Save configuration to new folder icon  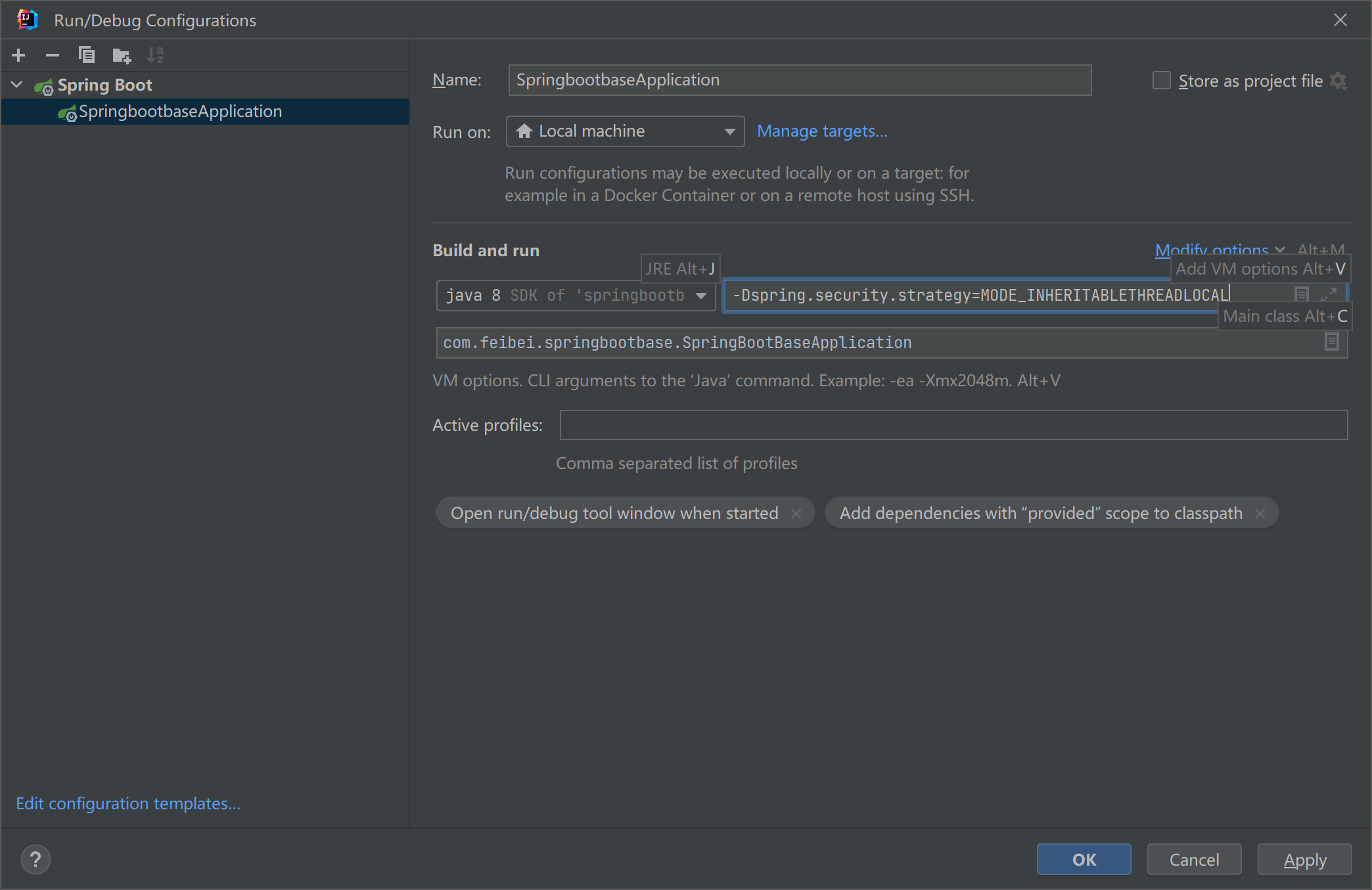tap(122, 55)
